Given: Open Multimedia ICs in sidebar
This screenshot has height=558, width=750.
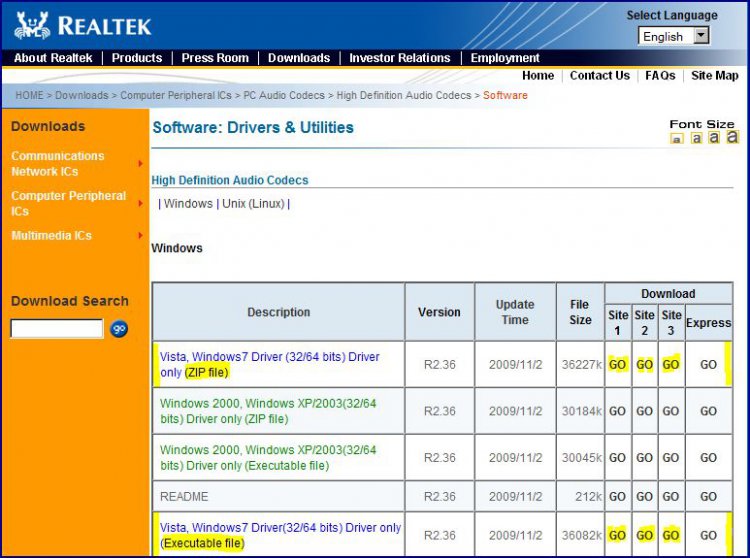Looking at the screenshot, I should click(x=51, y=235).
